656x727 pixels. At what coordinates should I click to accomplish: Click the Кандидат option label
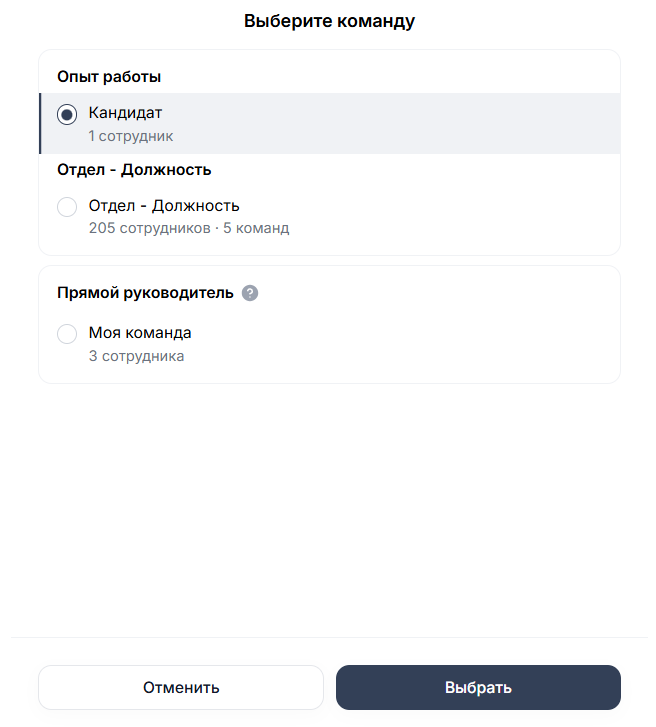[125, 113]
